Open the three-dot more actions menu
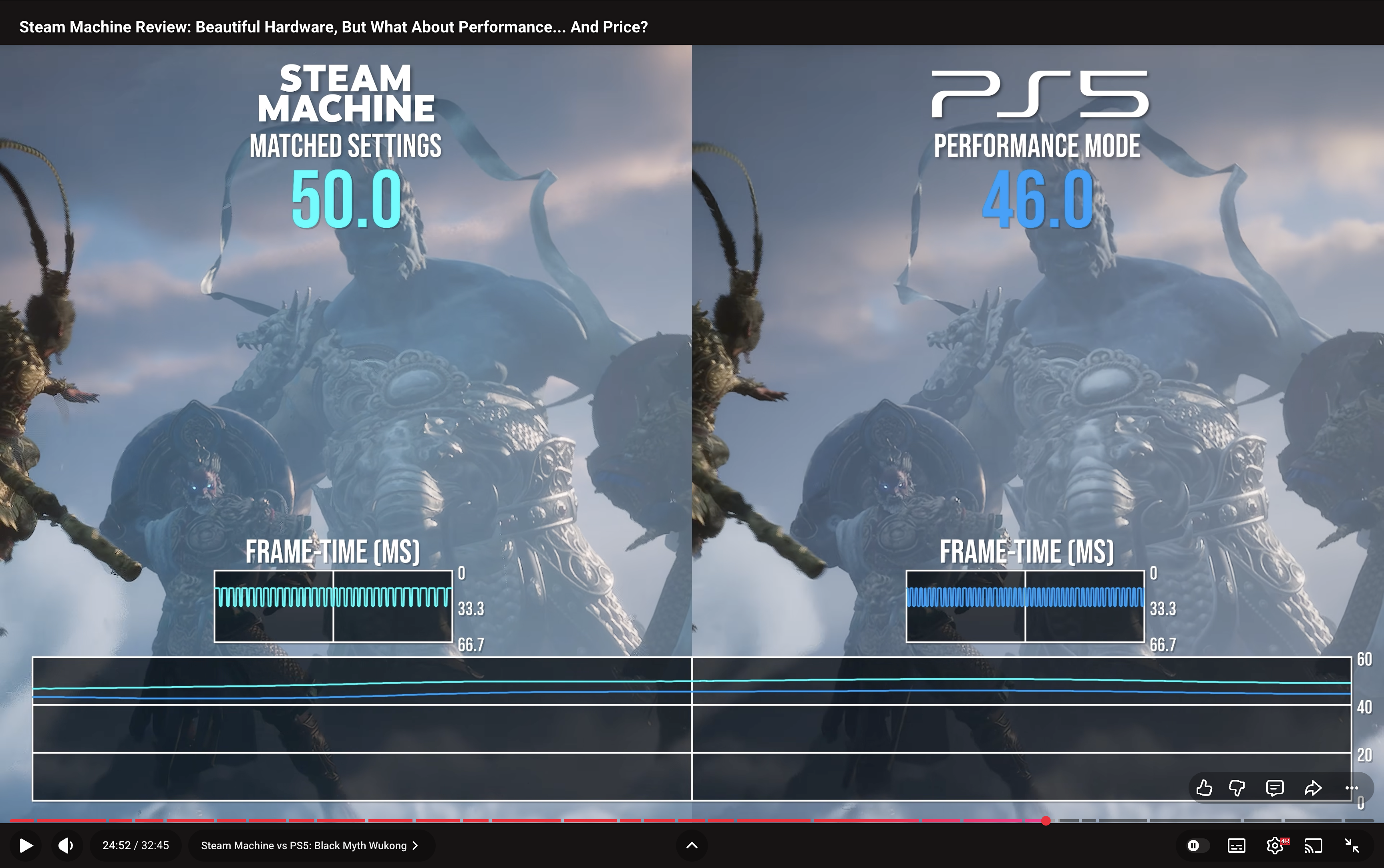The image size is (1384, 868). 1352,788
